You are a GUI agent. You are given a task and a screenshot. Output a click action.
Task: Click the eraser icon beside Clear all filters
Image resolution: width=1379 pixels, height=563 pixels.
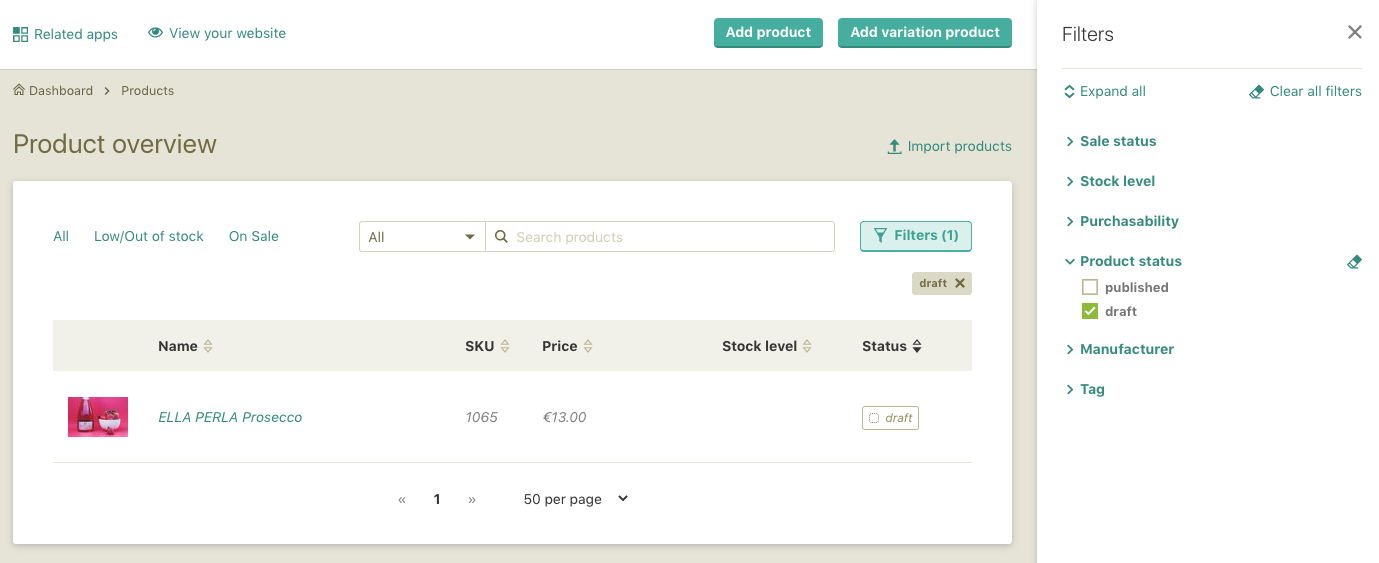click(x=1257, y=92)
